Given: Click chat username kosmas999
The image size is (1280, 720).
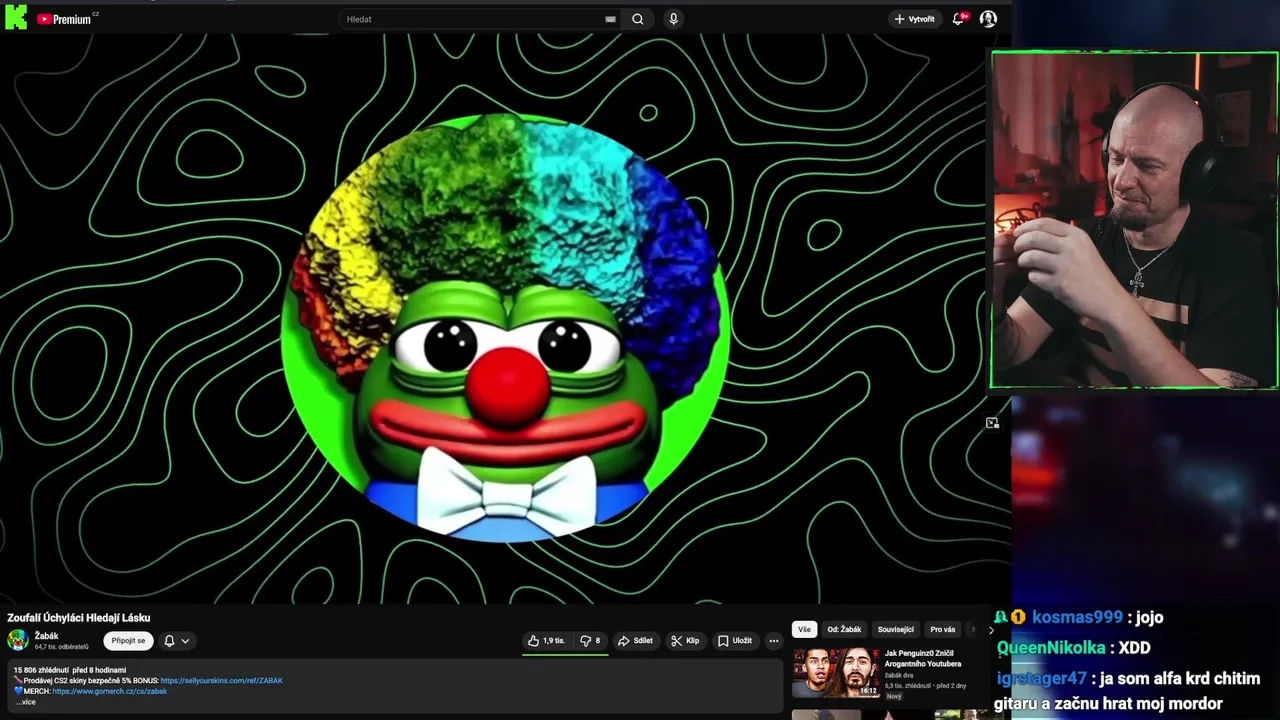Looking at the screenshot, I should click(1077, 618).
